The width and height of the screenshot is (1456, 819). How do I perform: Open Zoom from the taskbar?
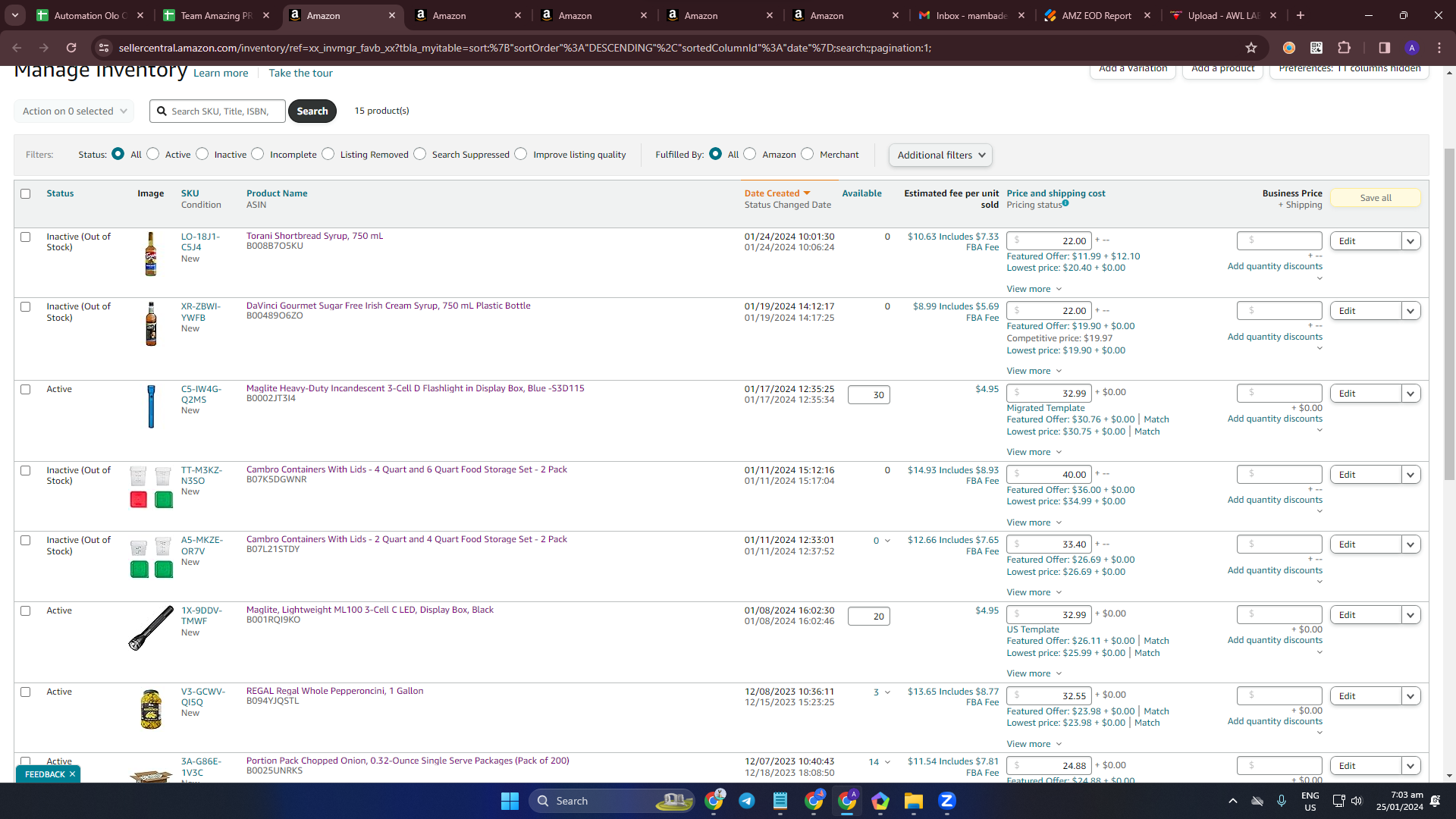(946, 801)
